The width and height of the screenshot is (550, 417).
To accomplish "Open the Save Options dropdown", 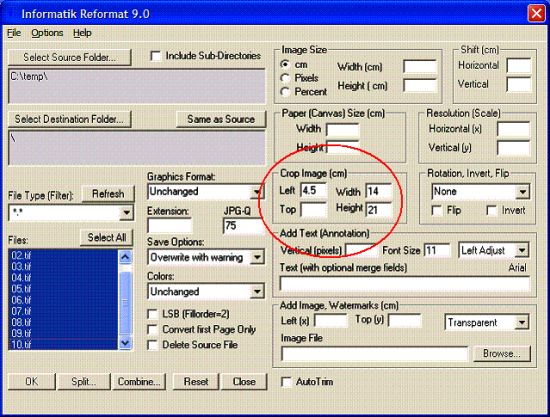I will 257,257.
